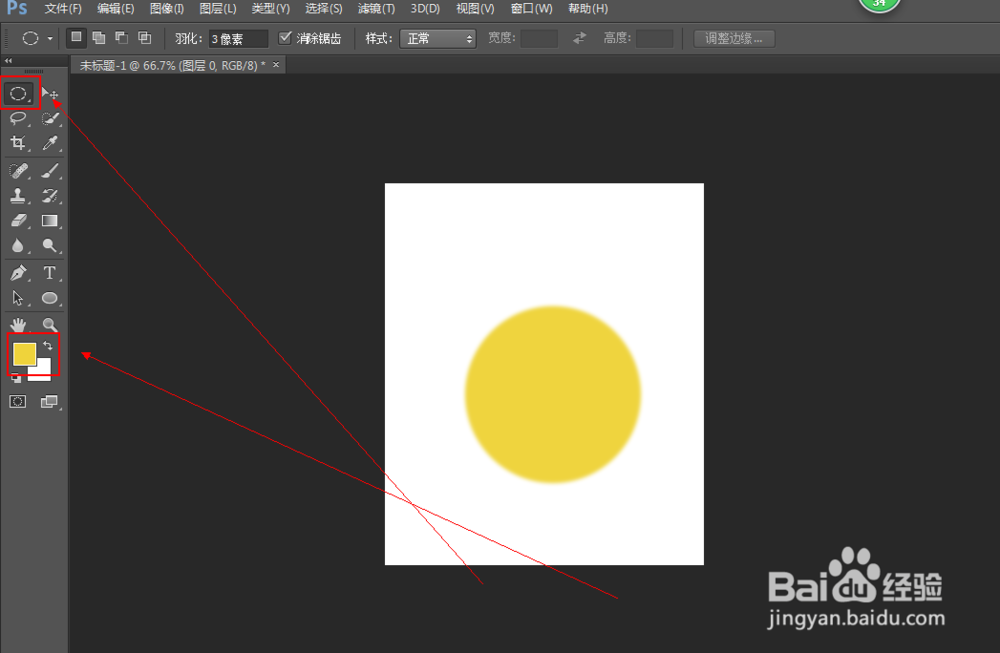Select the Blur tool

point(18,246)
